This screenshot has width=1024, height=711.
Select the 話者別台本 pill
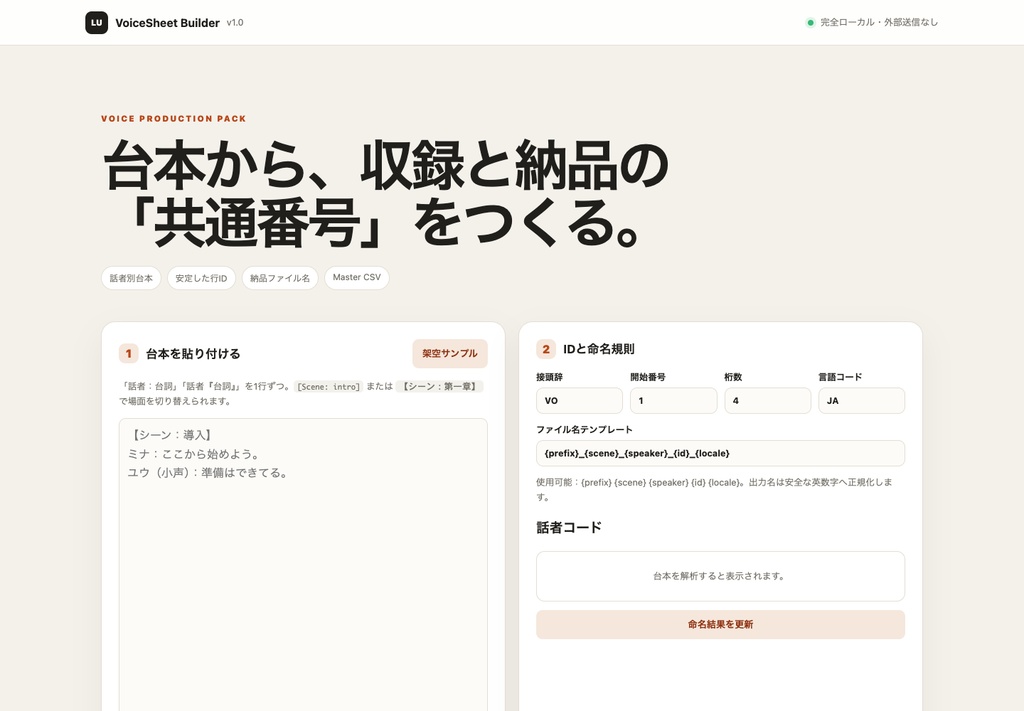pos(131,278)
